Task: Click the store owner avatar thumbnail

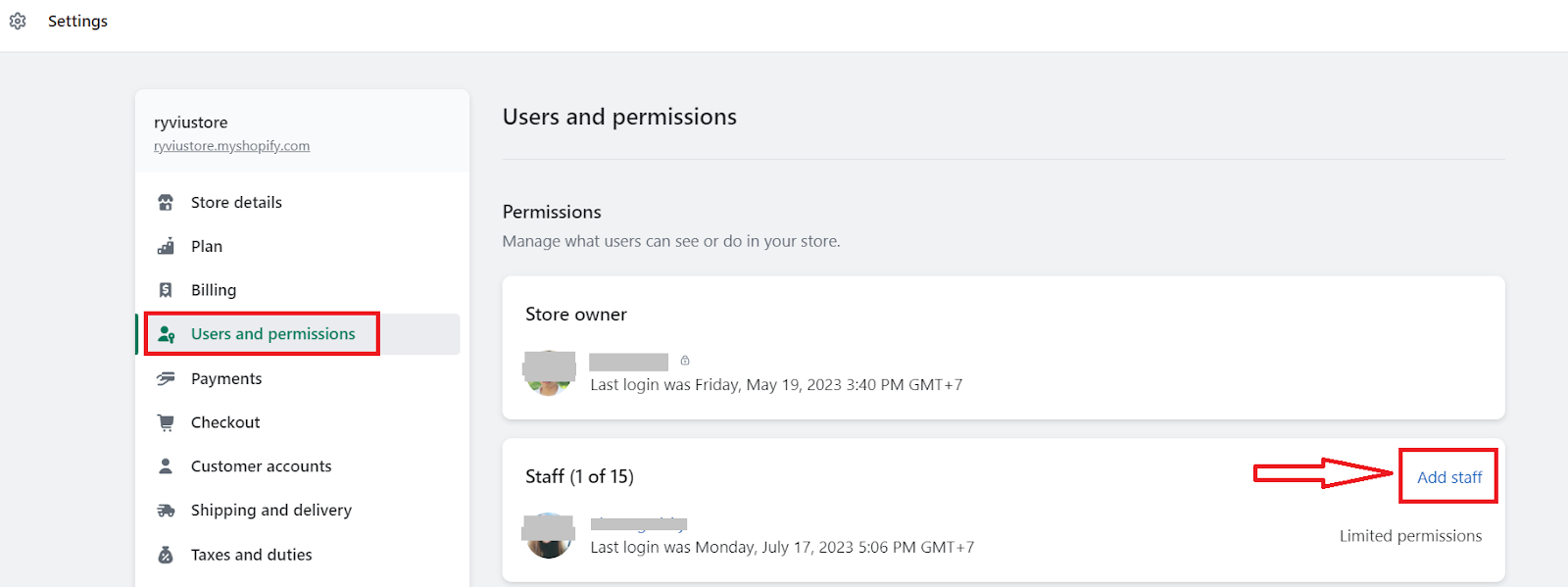Action: click(549, 372)
